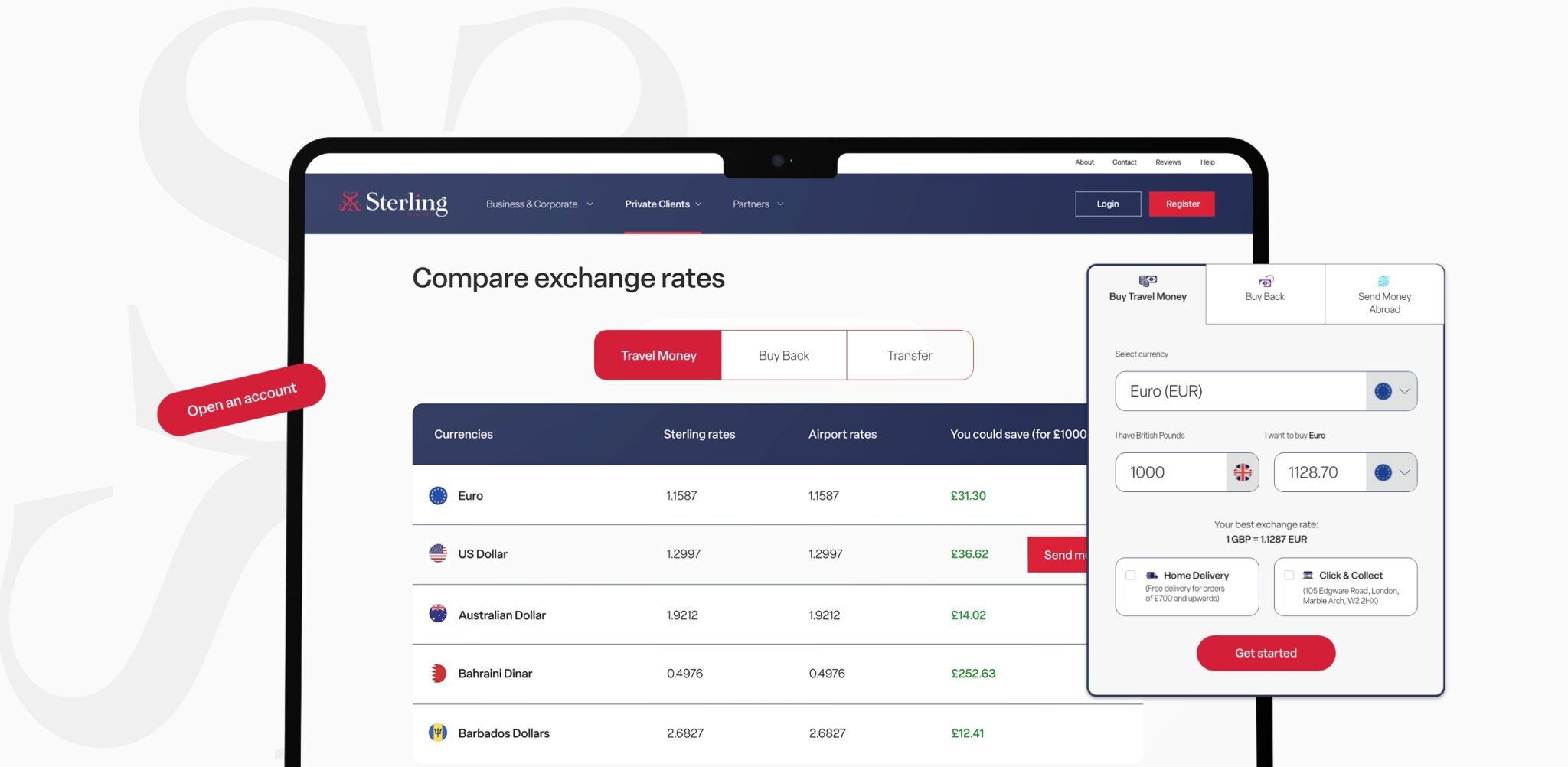Click the £31.30 savings value
The image size is (1568, 767).
968,496
